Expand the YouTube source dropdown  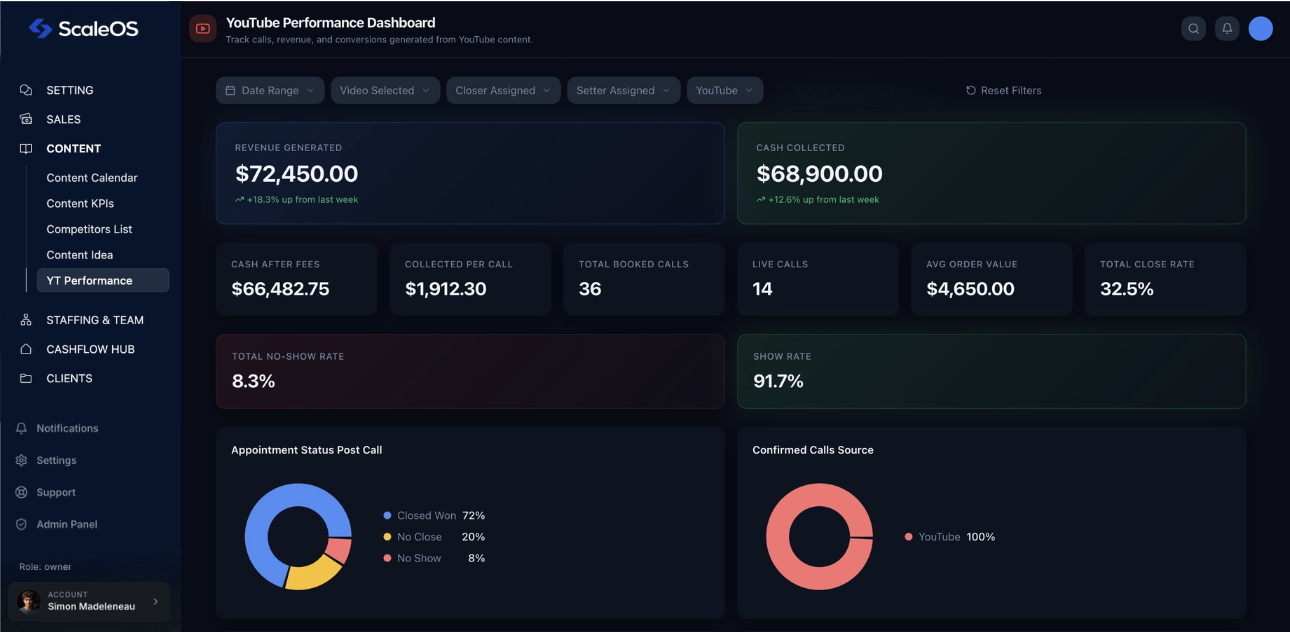coord(724,90)
